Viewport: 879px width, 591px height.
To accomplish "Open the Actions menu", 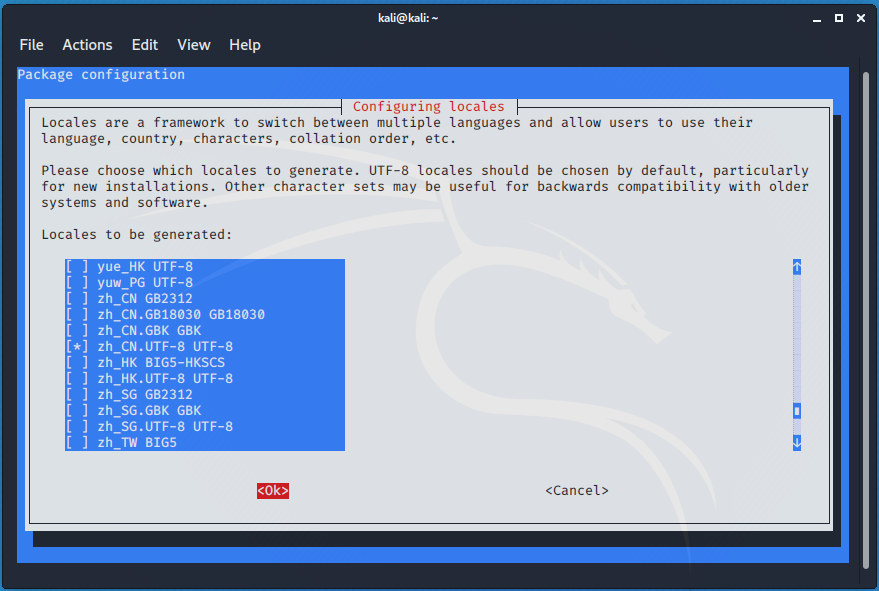I will (x=87, y=45).
